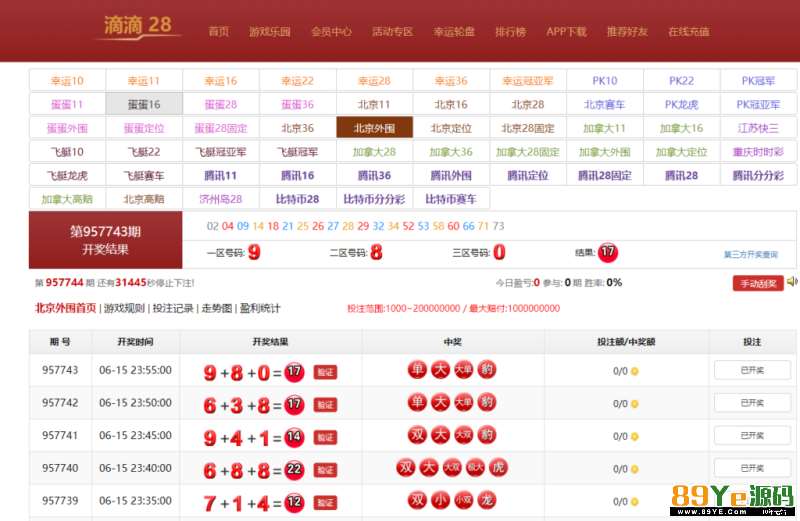Click 验证 button for draw 957742
800x521 pixels.
click(x=325, y=405)
